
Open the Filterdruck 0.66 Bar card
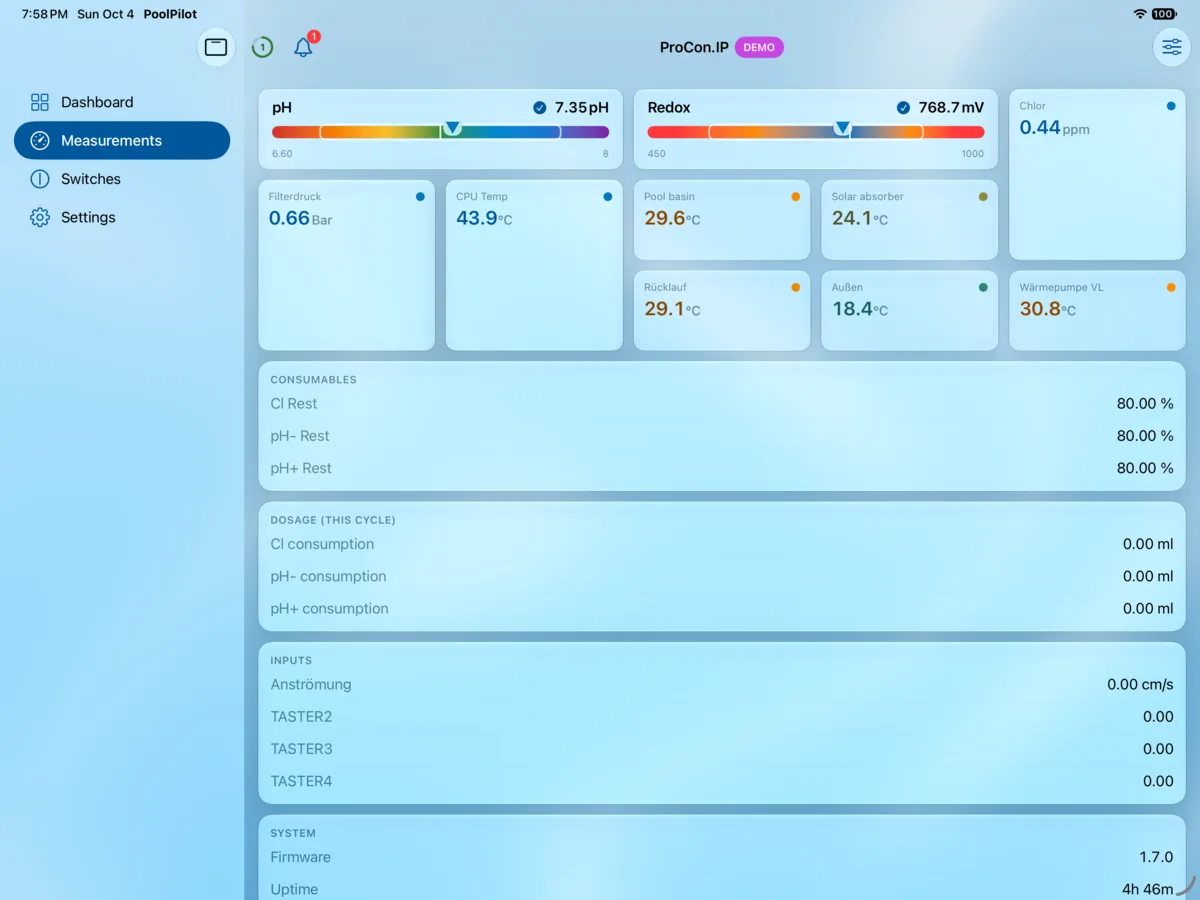point(346,265)
